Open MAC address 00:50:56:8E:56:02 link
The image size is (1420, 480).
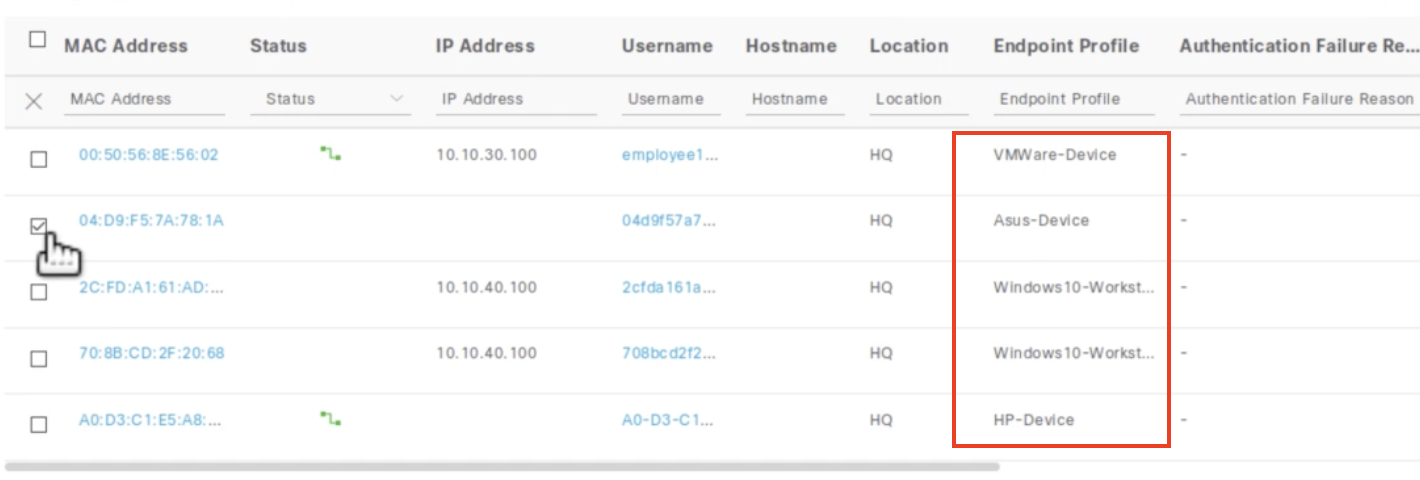[148, 155]
